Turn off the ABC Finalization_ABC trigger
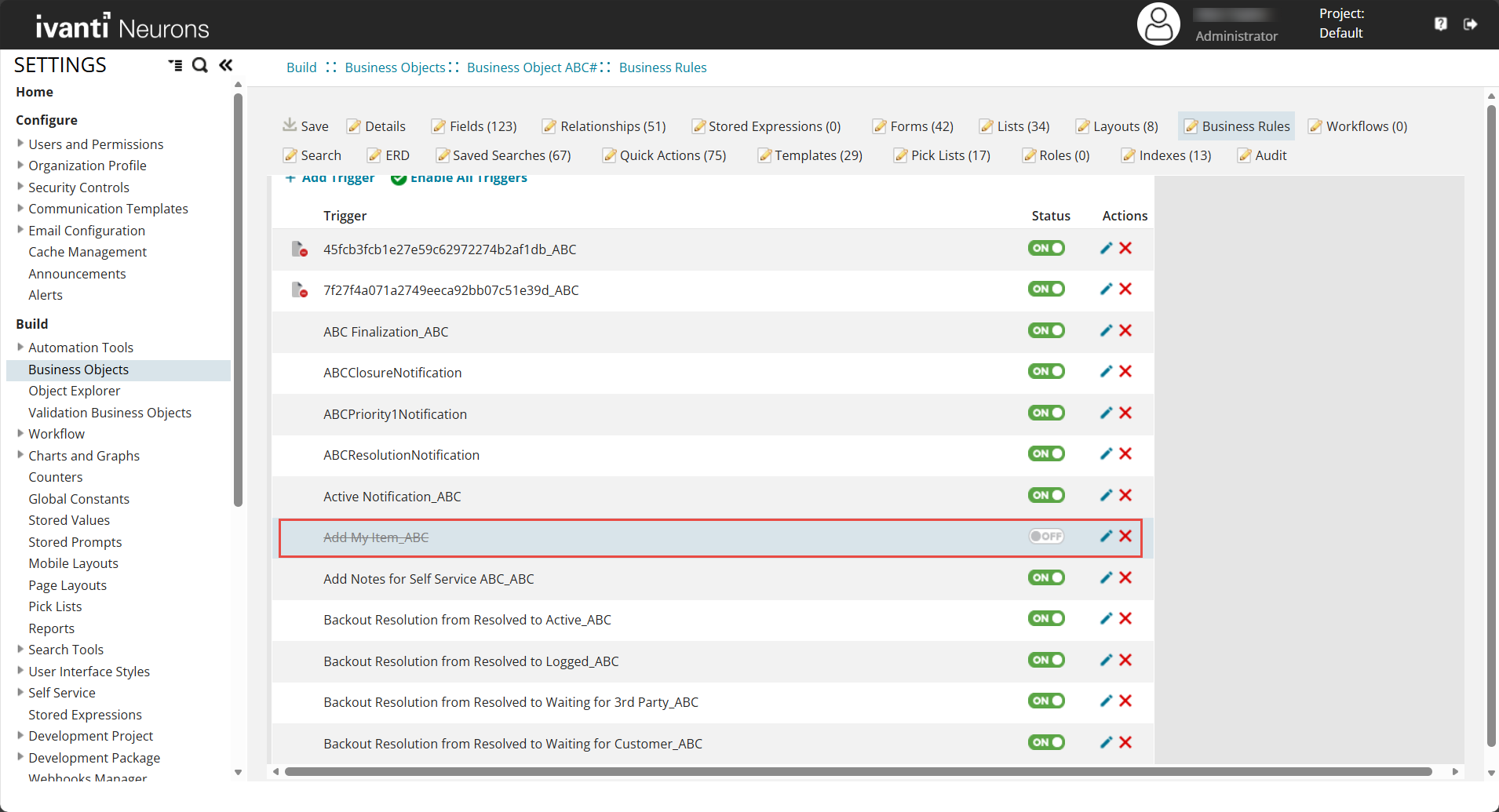1499x812 pixels. pos(1046,331)
